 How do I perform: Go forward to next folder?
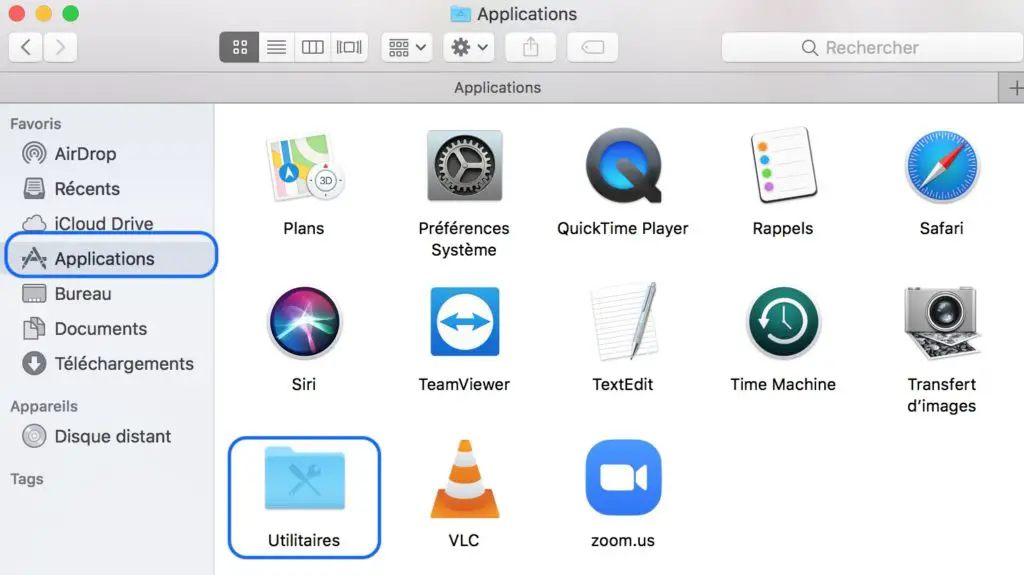tap(60, 47)
